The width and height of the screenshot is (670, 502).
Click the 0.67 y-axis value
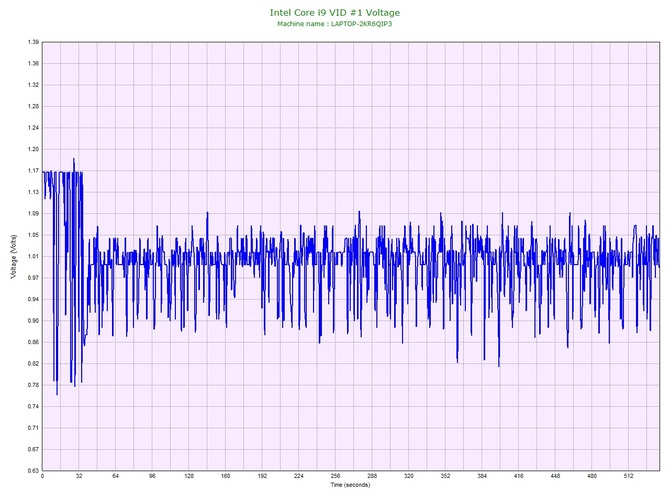point(33,449)
